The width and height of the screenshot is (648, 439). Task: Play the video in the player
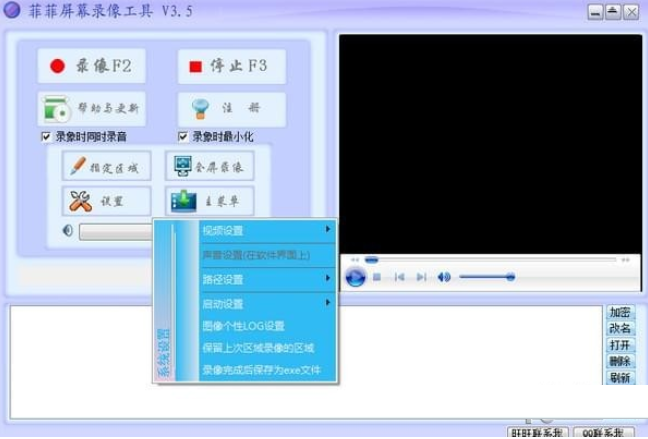point(355,277)
